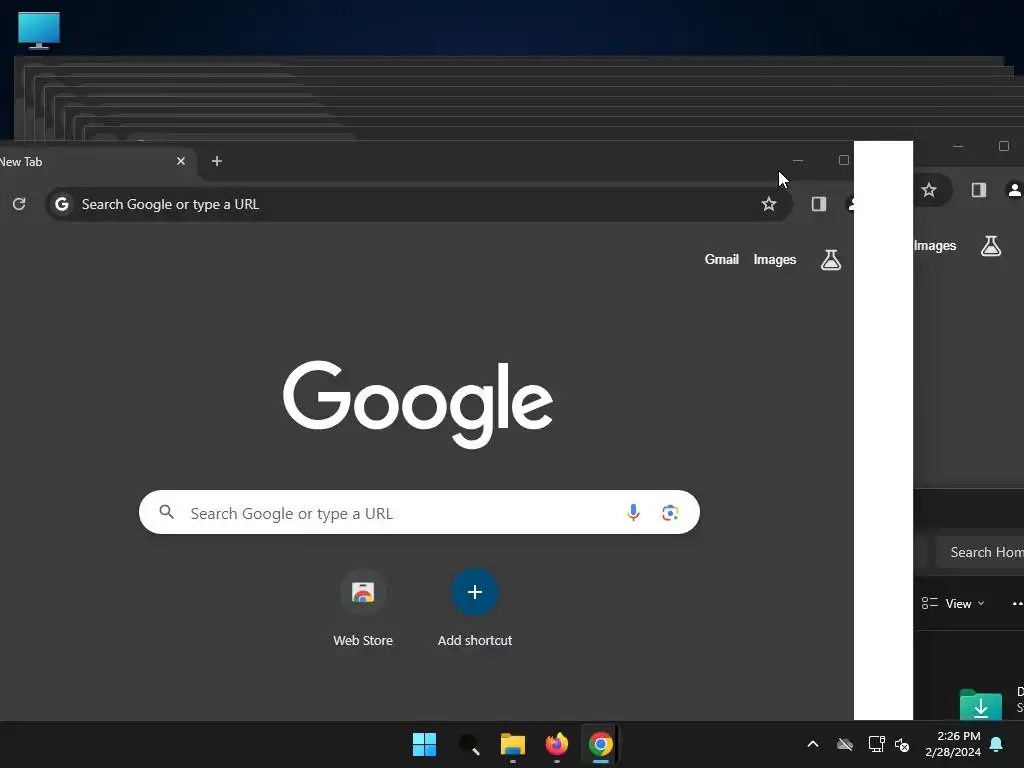Open the Web Store shortcut
This screenshot has height=768, width=1024.
click(x=363, y=608)
